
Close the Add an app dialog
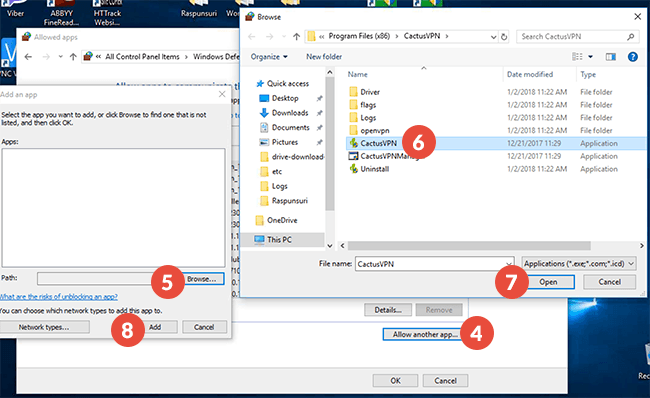pos(222,95)
